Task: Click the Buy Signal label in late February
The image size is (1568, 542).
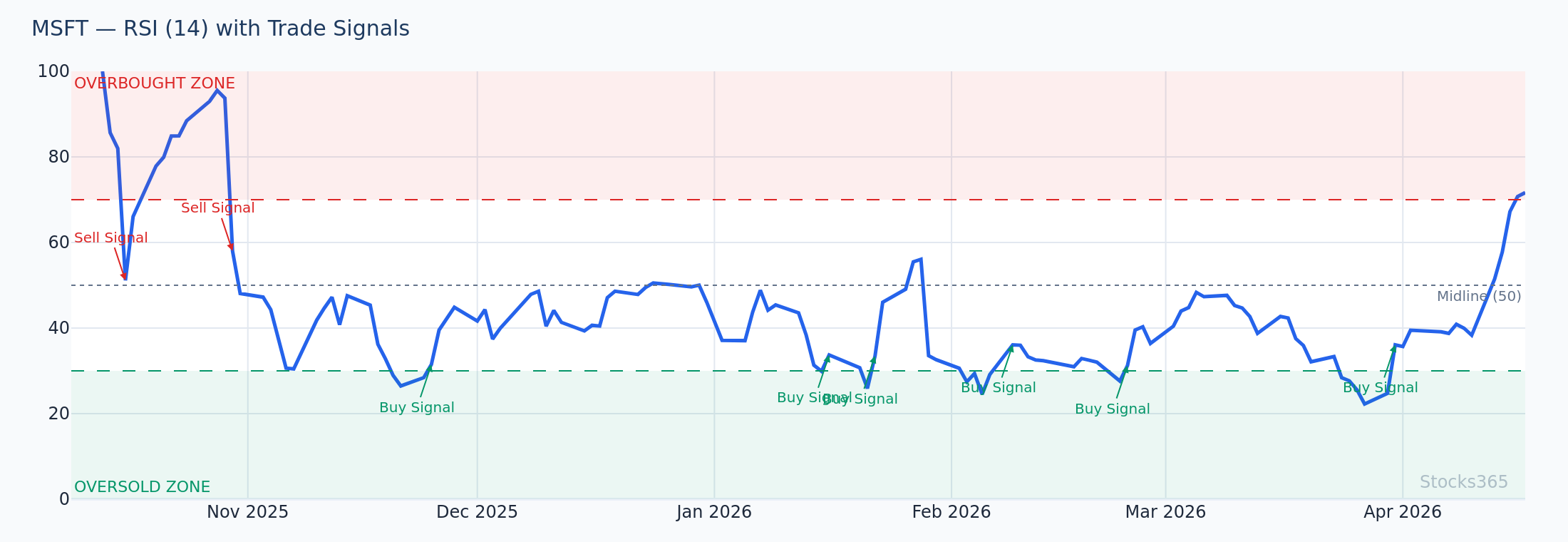Action: pyautogui.click(x=1112, y=410)
